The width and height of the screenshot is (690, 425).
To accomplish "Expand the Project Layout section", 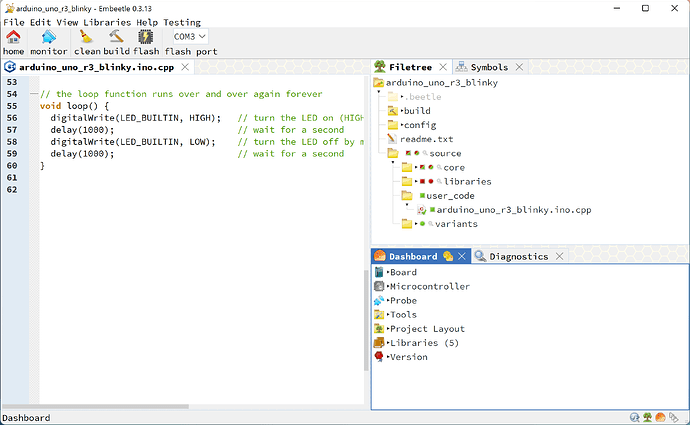I will [x=388, y=329].
